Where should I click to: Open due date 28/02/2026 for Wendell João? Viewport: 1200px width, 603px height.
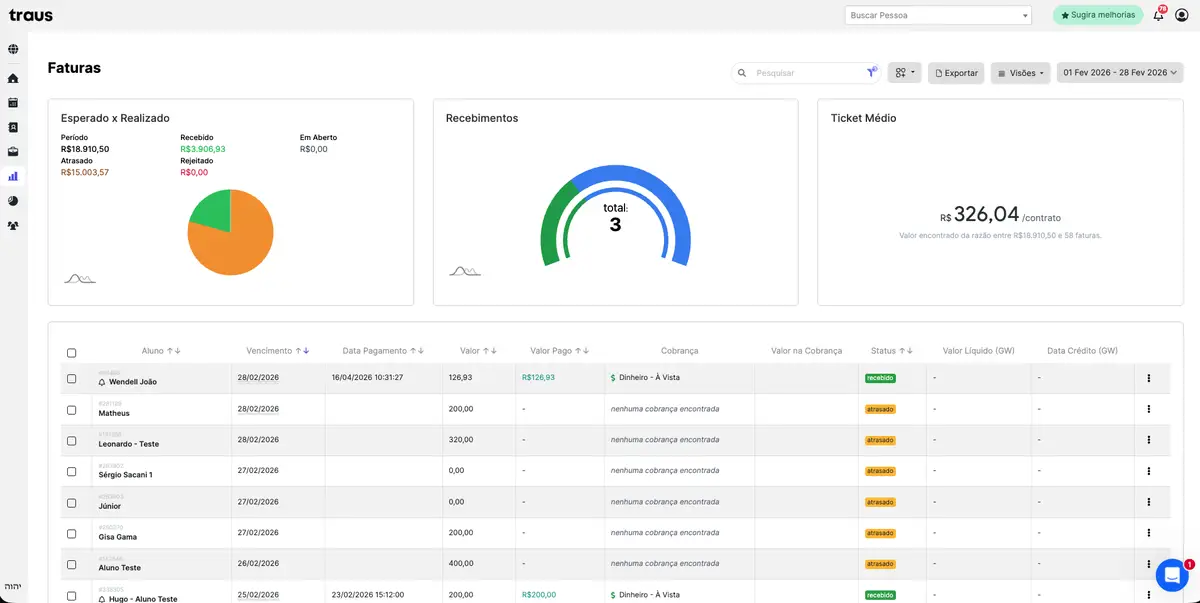(x=258, y=378)
